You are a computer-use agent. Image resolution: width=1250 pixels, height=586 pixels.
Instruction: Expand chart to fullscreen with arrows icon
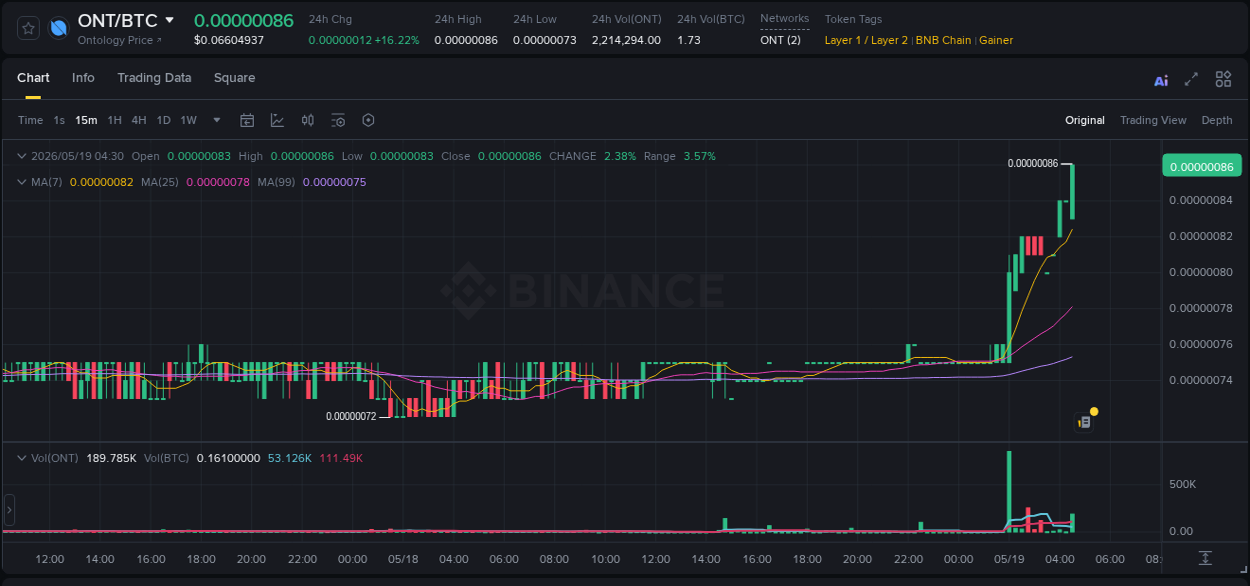tap(1191, 79)
